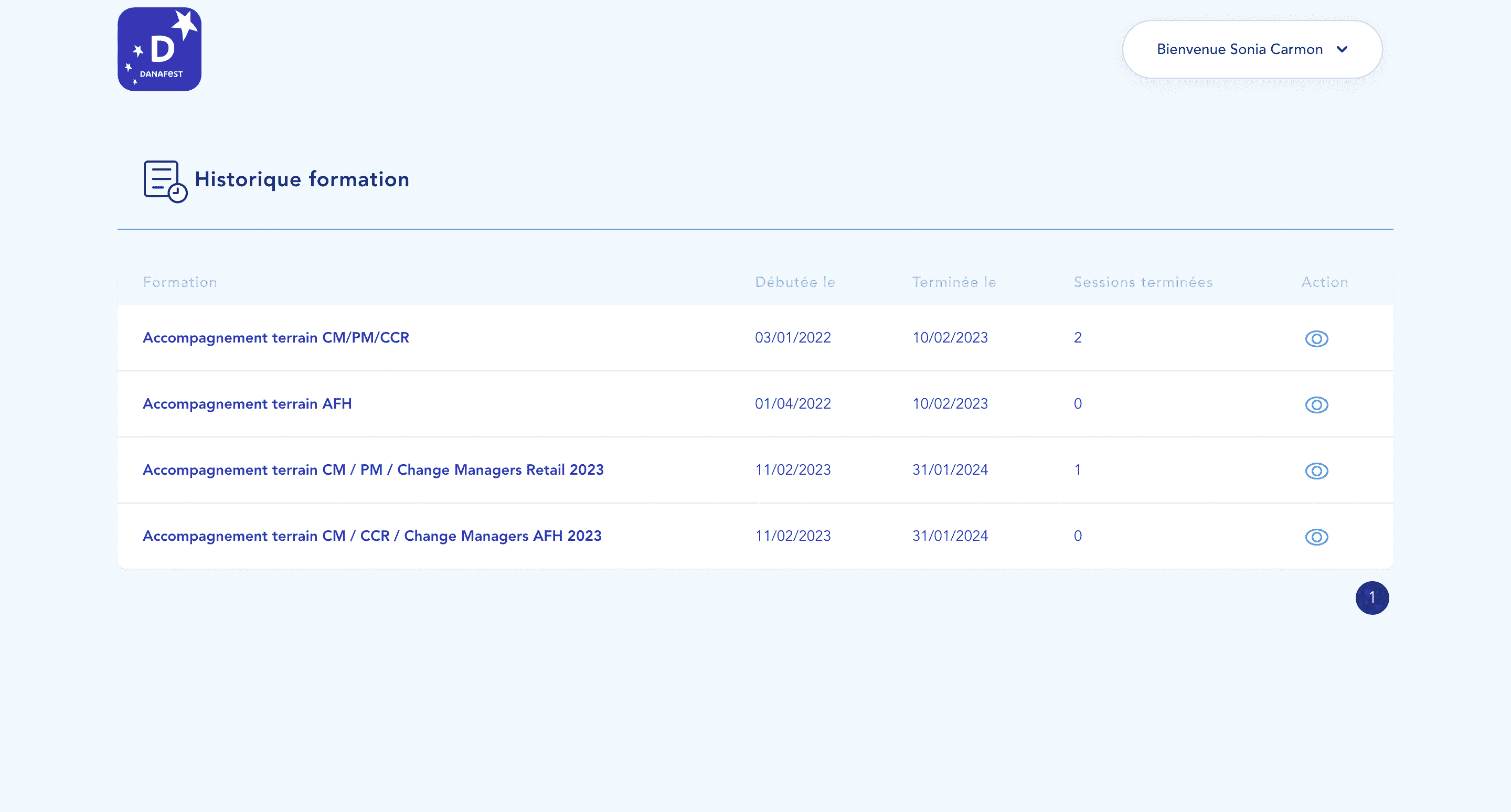View details of Accompagnement terrain CM/PM/CCR
This screenshot has width=1511, height=812.
pyautogui.click(x=1316, y=338)
